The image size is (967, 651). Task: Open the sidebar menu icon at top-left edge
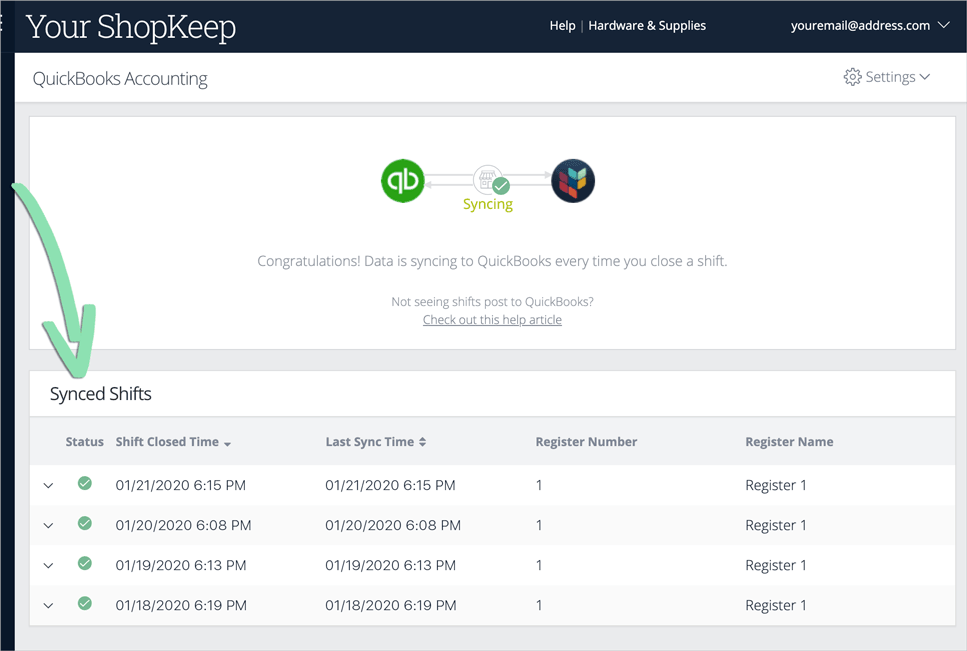pos(2,25)
